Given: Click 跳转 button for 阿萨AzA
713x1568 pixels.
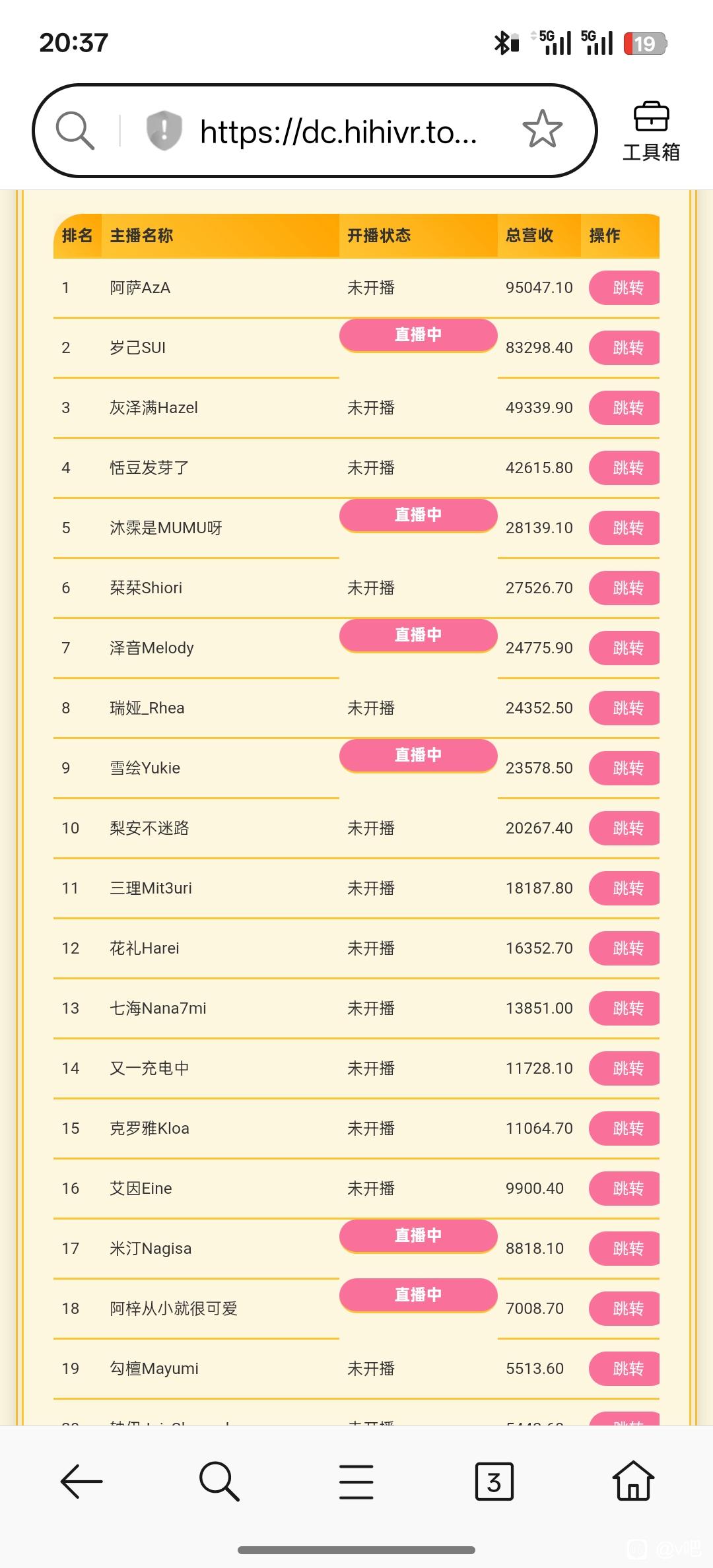Looking at the screenshot, I should coord(625,288).
